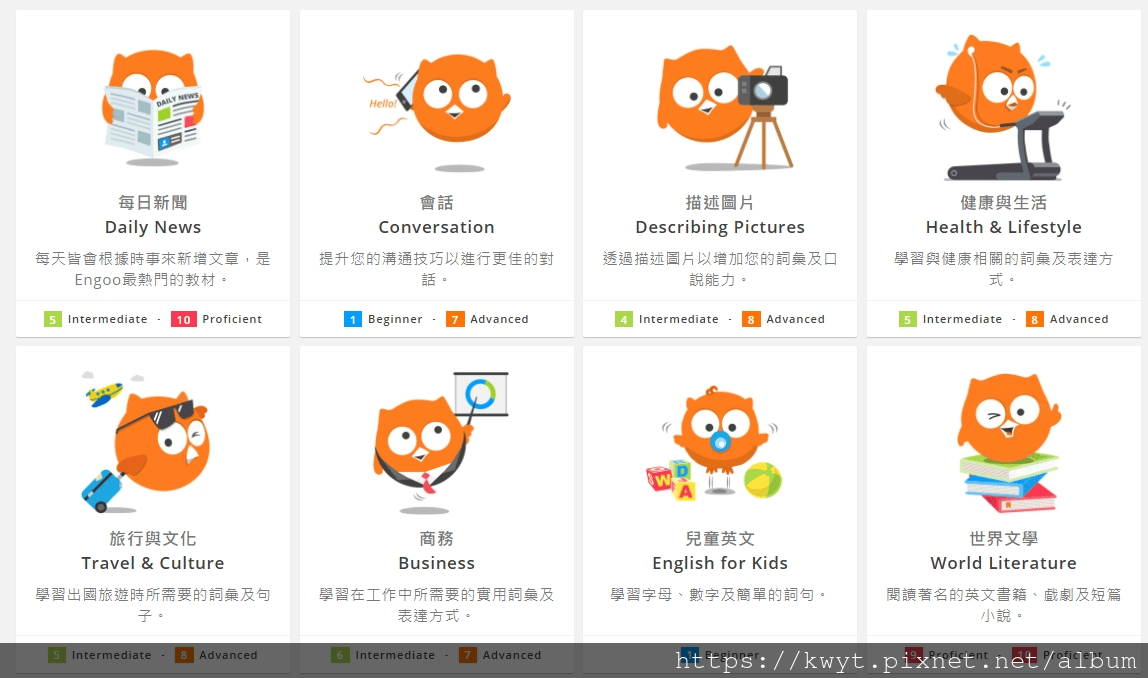Click the red 10 badge under Daily News
Screen dimensions: 1148x678
point(183,319)
